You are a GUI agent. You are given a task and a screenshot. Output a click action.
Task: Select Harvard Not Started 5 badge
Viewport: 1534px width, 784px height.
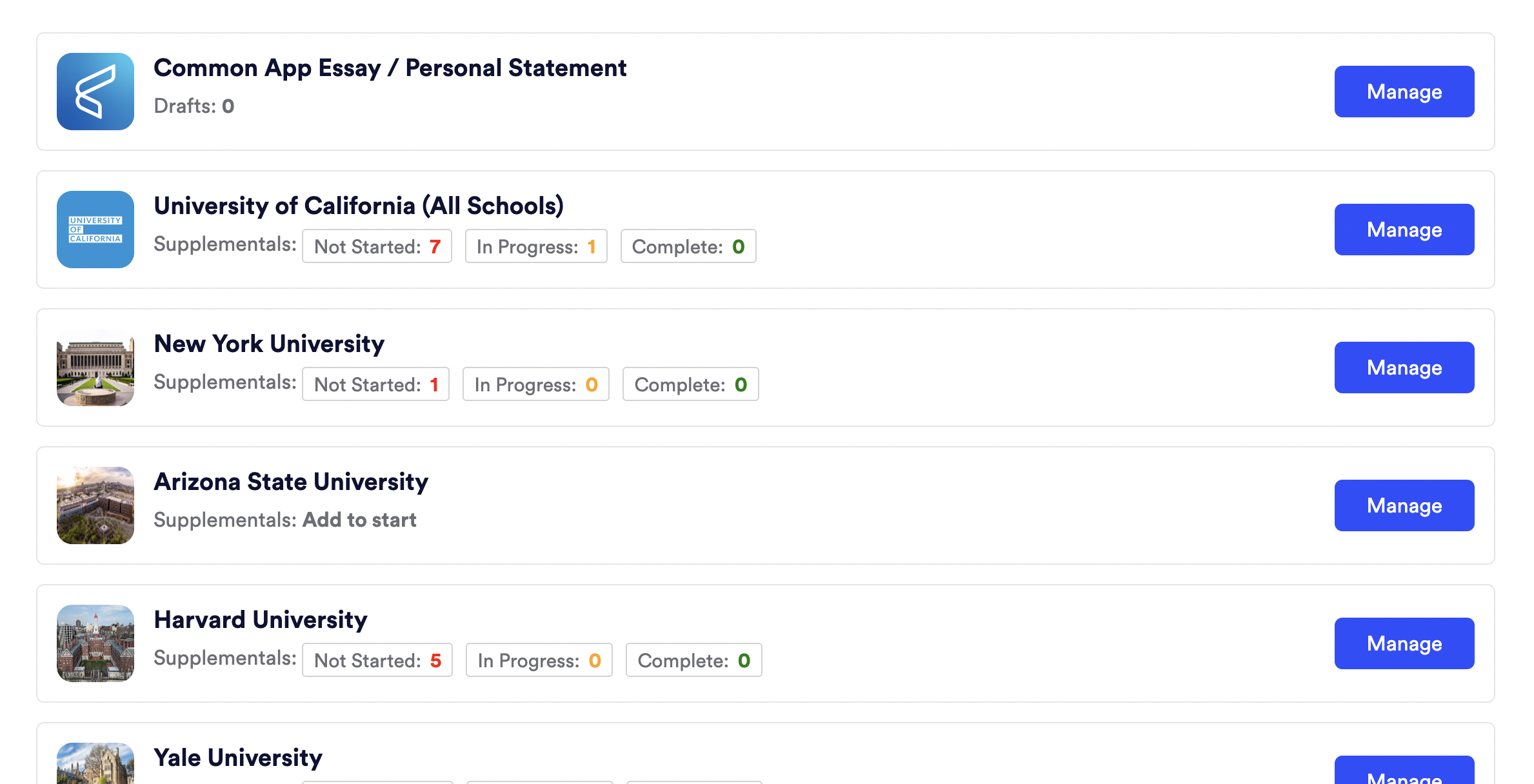click(377, 660)
